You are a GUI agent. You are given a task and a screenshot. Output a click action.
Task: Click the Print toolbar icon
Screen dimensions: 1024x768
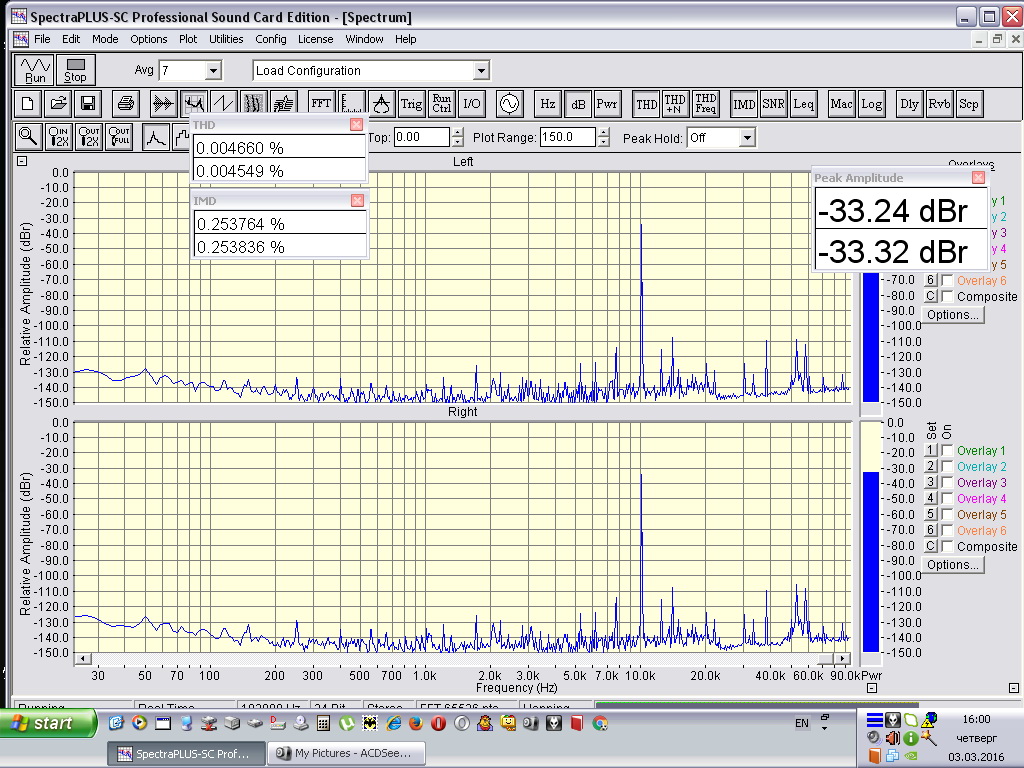[125, 103]
